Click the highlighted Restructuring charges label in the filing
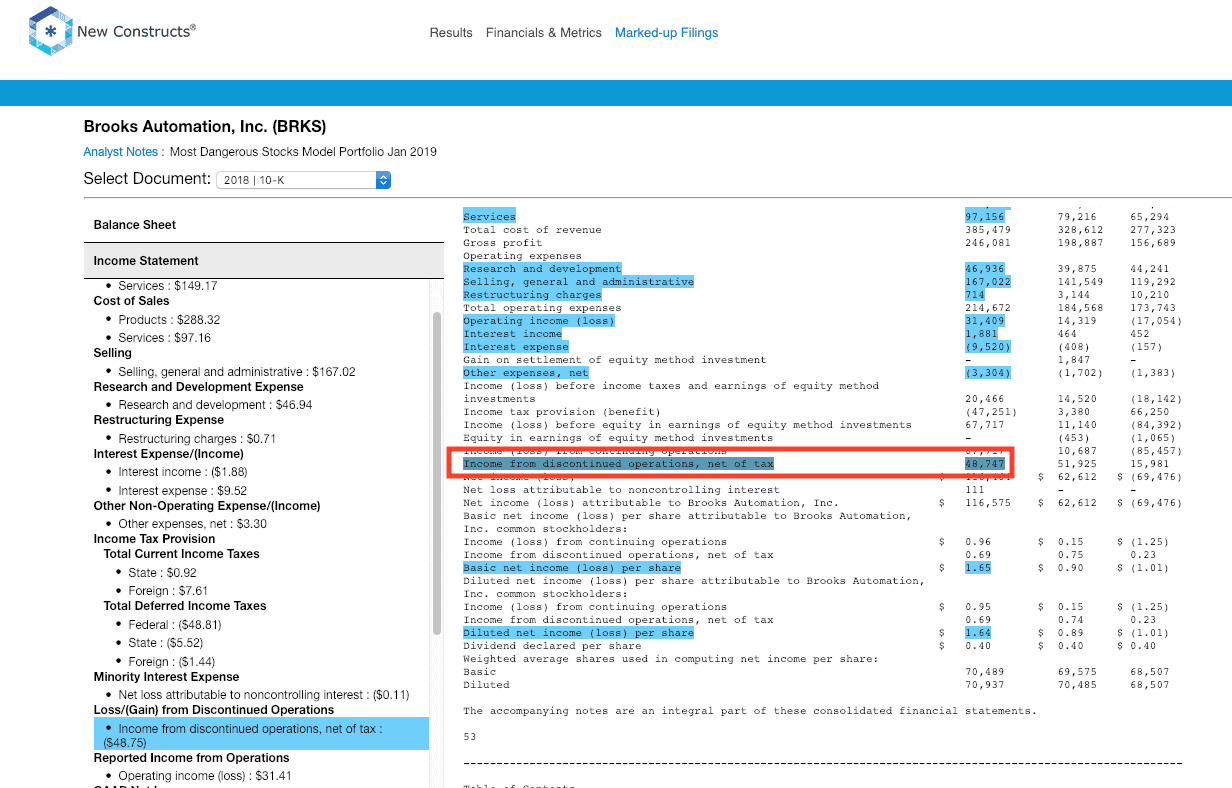Screen dimensions: 1232x788 click(x=532, y=295)
